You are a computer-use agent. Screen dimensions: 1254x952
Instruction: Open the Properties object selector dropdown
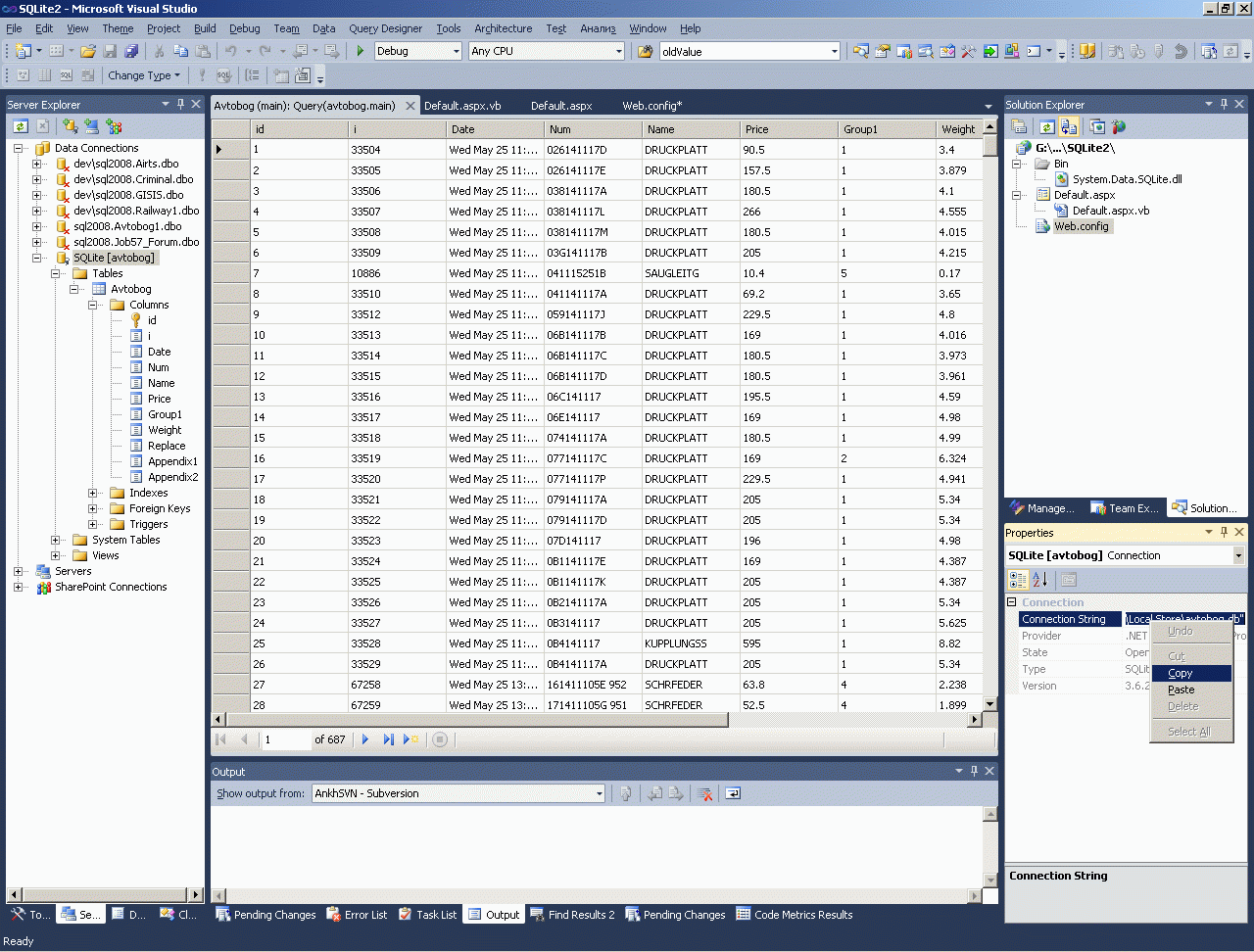pos(1238,555)
